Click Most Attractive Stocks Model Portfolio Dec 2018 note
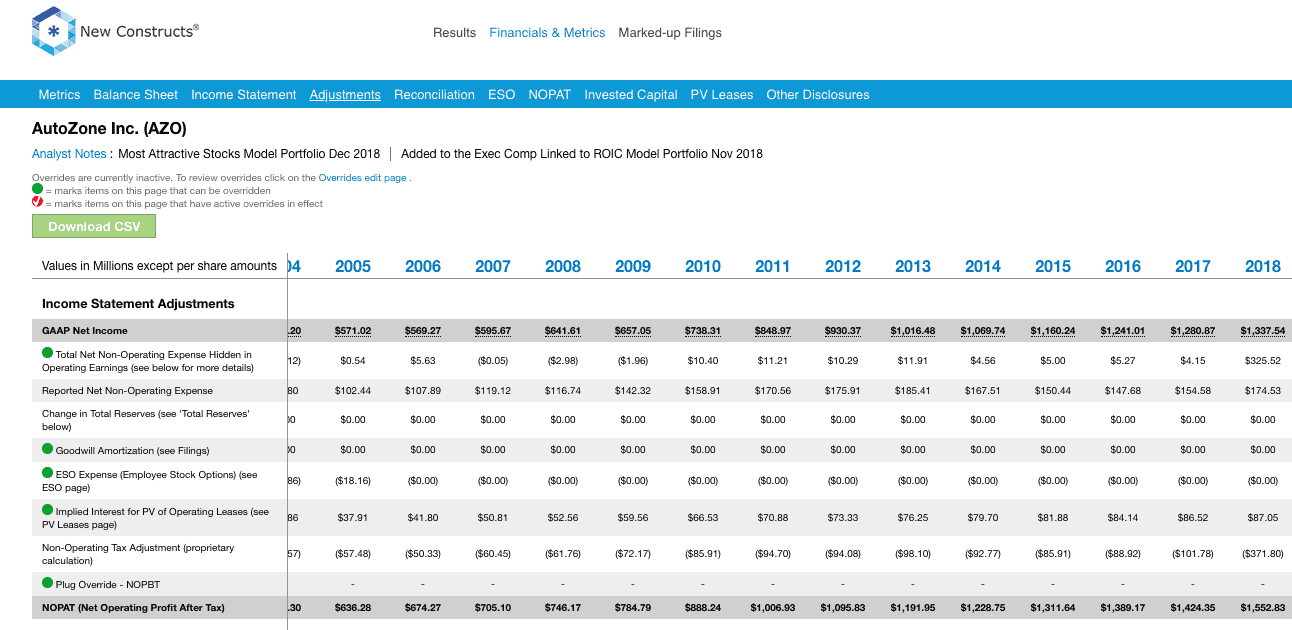1292x630 pixels. 249,154
